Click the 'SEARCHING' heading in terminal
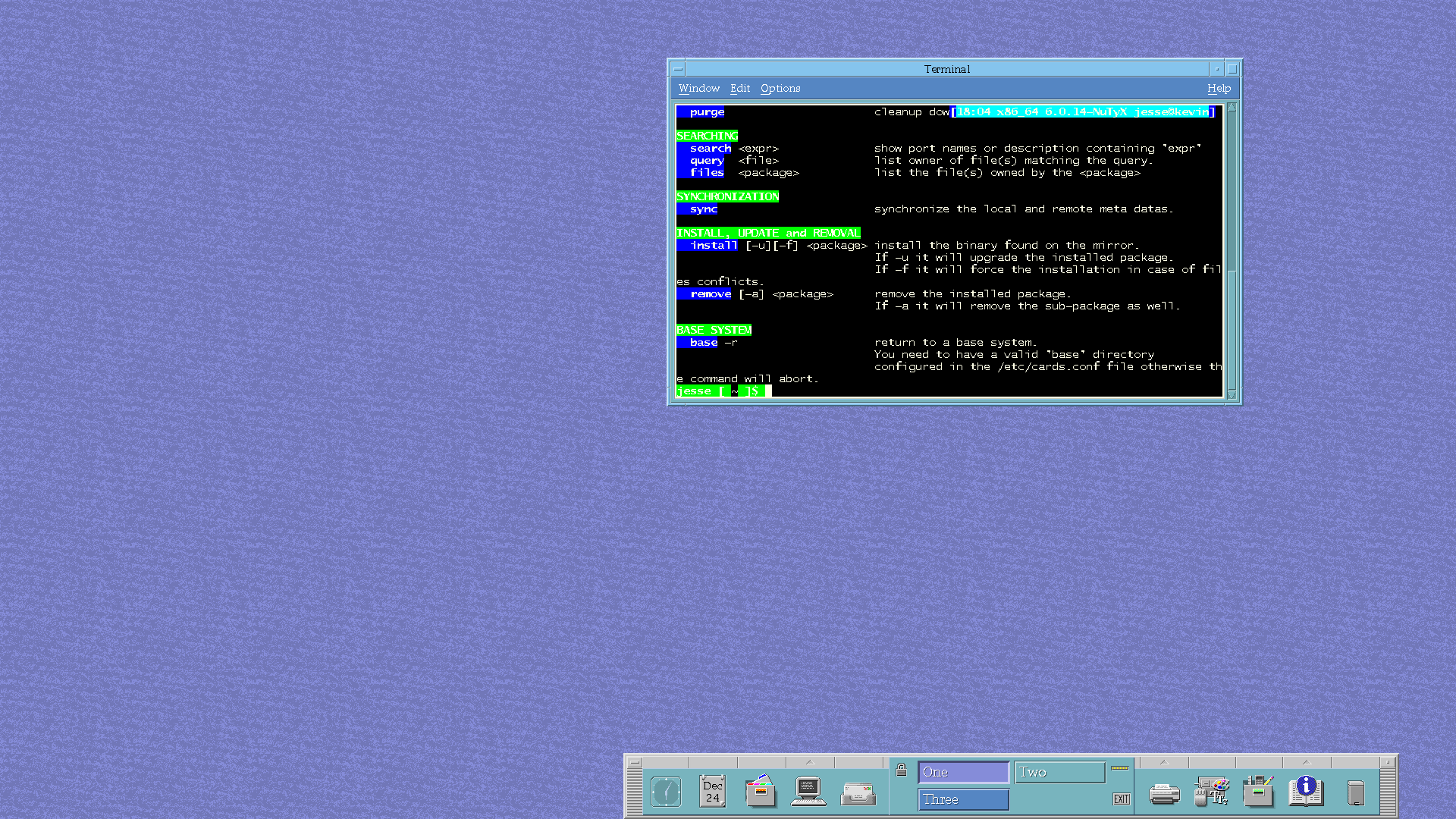 point(707,136)
